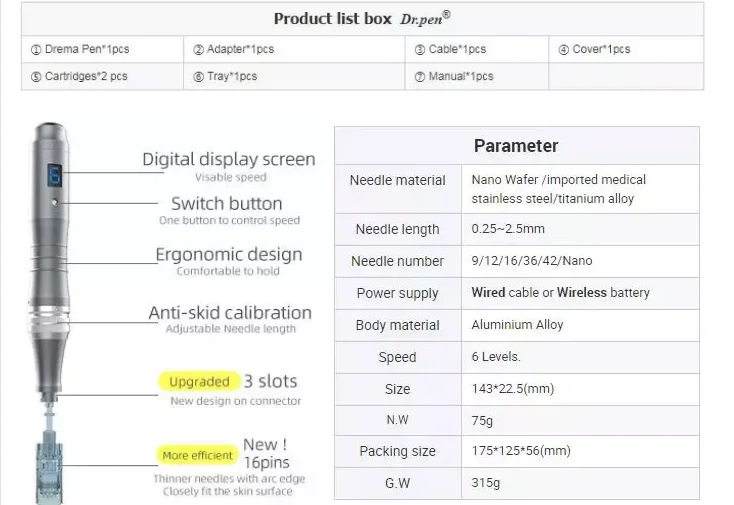The height and width of the screenshot is (505, 734).
Task: Click the yellow Upgraded badge
Action: (199, 381)
